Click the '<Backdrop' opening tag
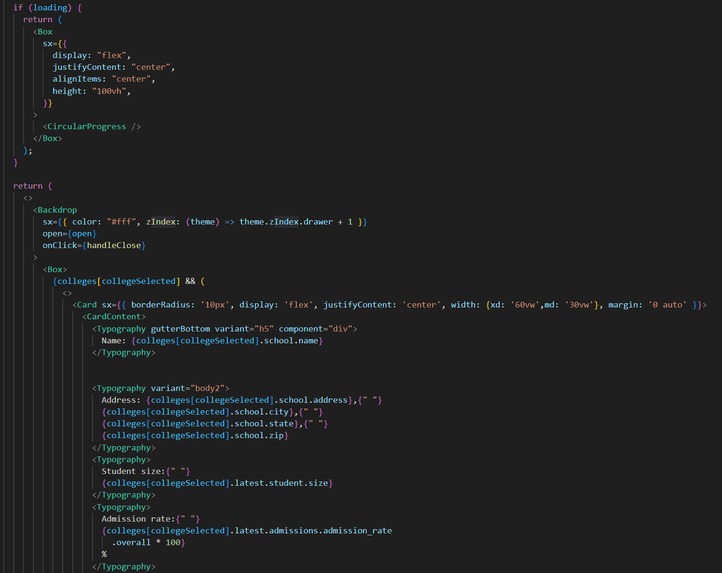Image resolution: width=722 pixels, height=573 pixels. pos(55,210)
